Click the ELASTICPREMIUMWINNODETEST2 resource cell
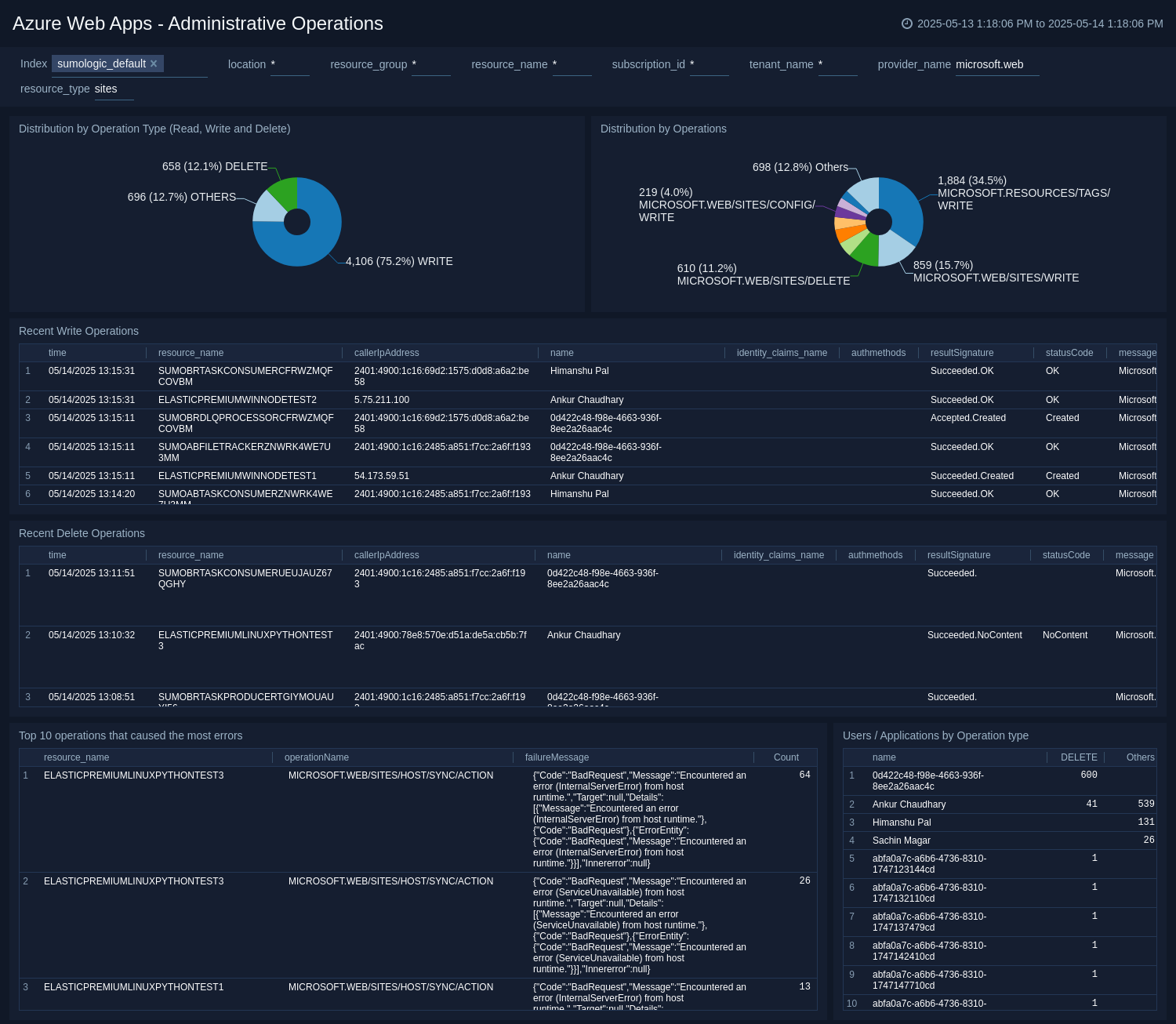1176x1024 pixels. click(238, 400)
